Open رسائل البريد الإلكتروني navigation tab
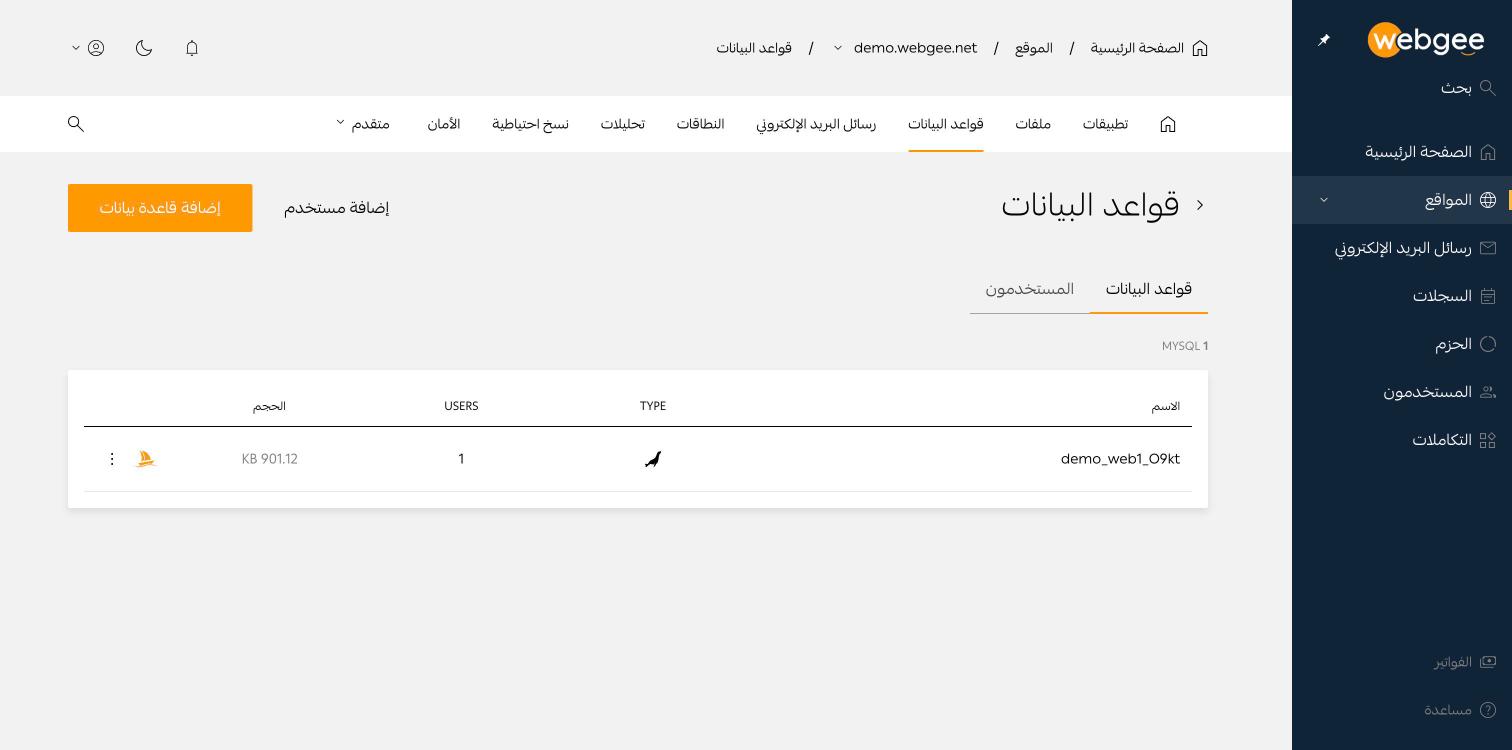Image resolution: width=1512 pixels, height=750 pixels. tap(816, 124)
